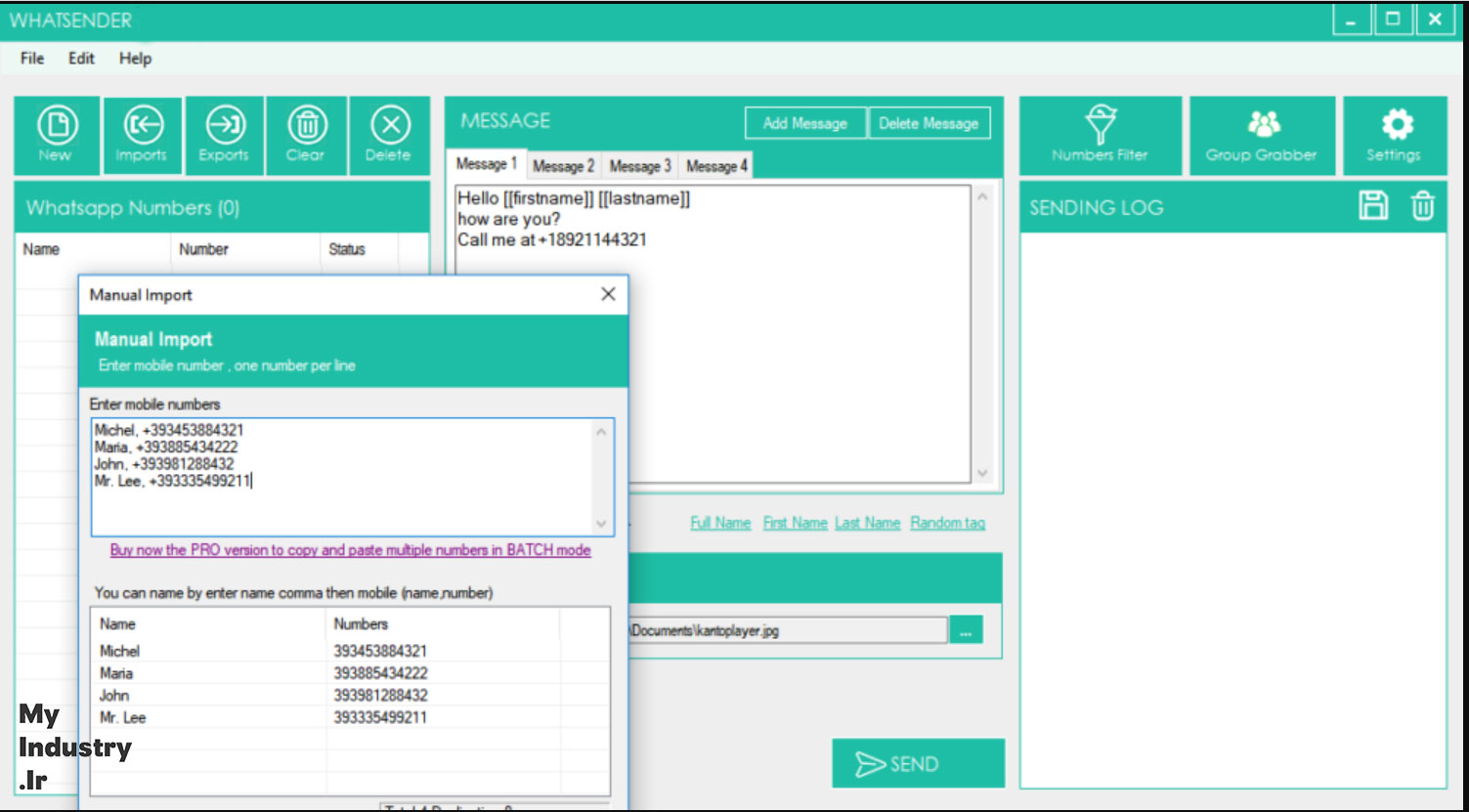Viewport: 1469px width, 812px height.
Task: Click message box scroll up arrow
Action: [x=982, y=196]
